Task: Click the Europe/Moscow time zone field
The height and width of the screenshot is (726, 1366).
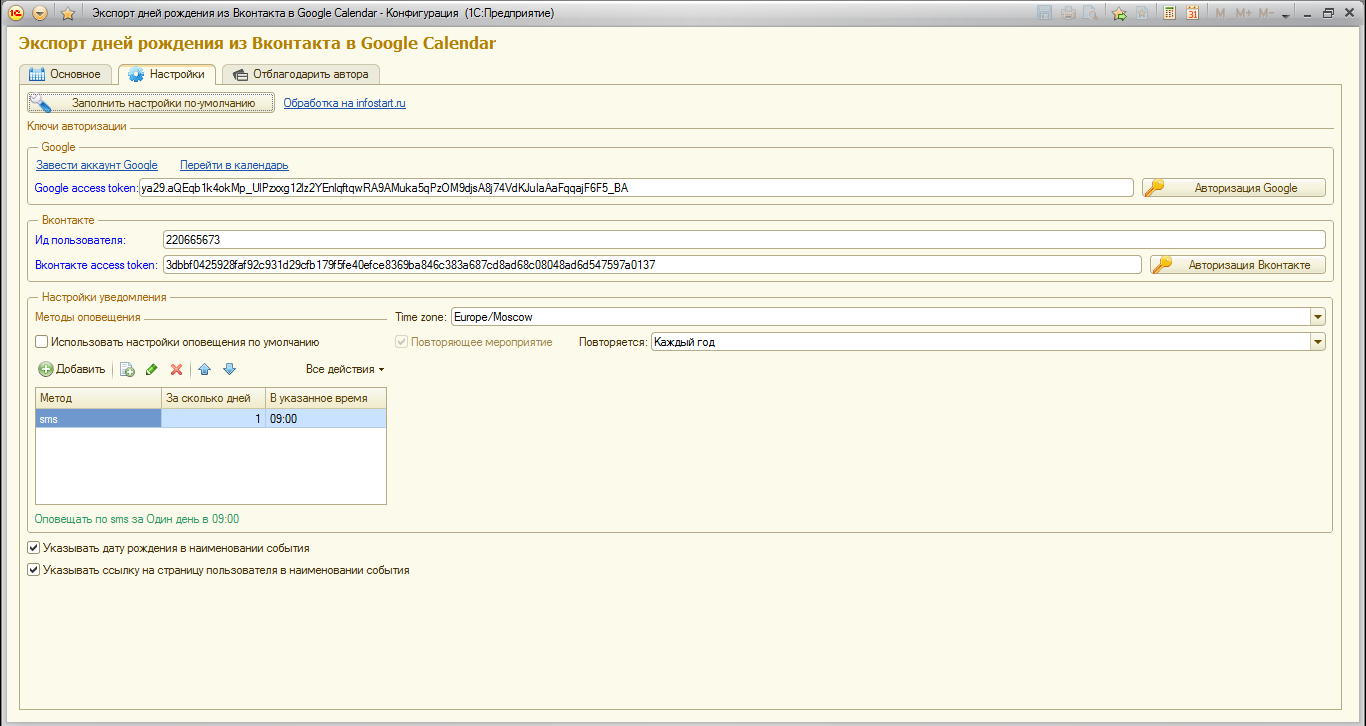Action: coord(880,317)
